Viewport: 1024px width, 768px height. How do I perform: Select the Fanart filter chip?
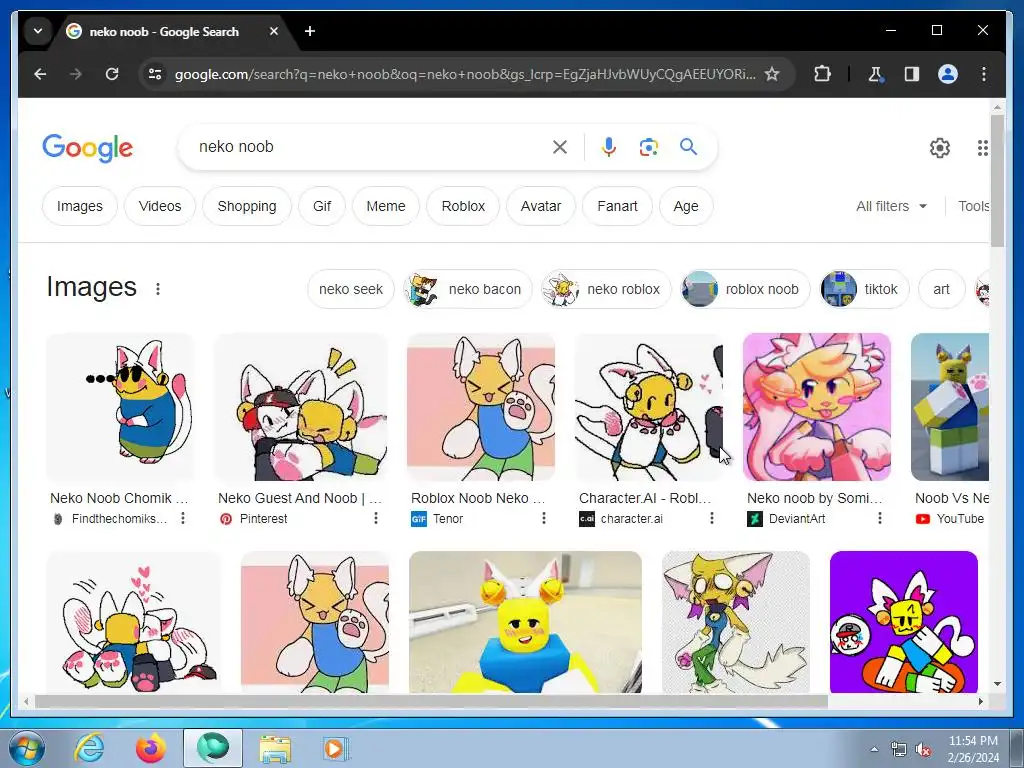617,206
